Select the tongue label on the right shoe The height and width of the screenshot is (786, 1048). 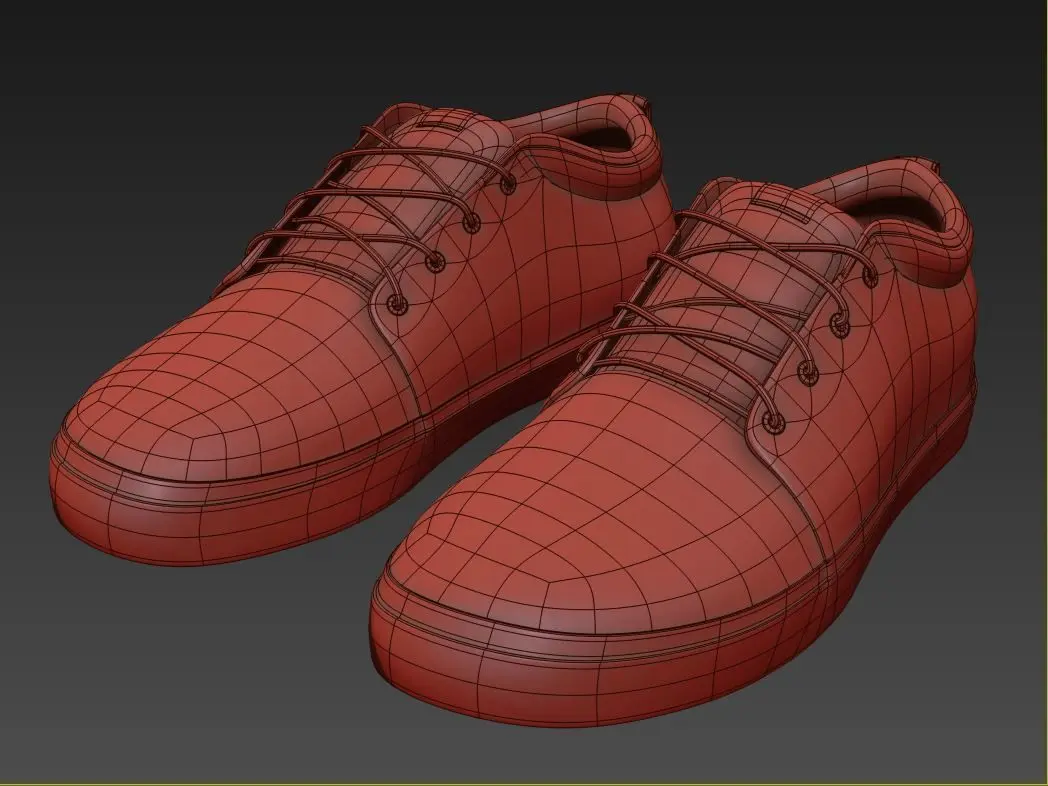pyautogui.click(x=782, y=201)
